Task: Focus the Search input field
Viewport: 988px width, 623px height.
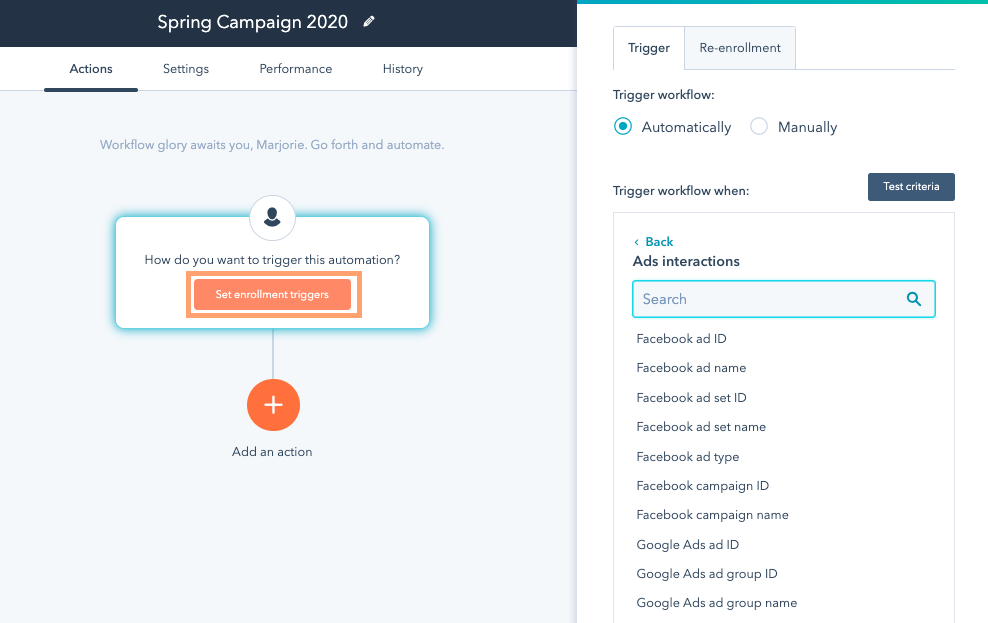Action: 770,299
